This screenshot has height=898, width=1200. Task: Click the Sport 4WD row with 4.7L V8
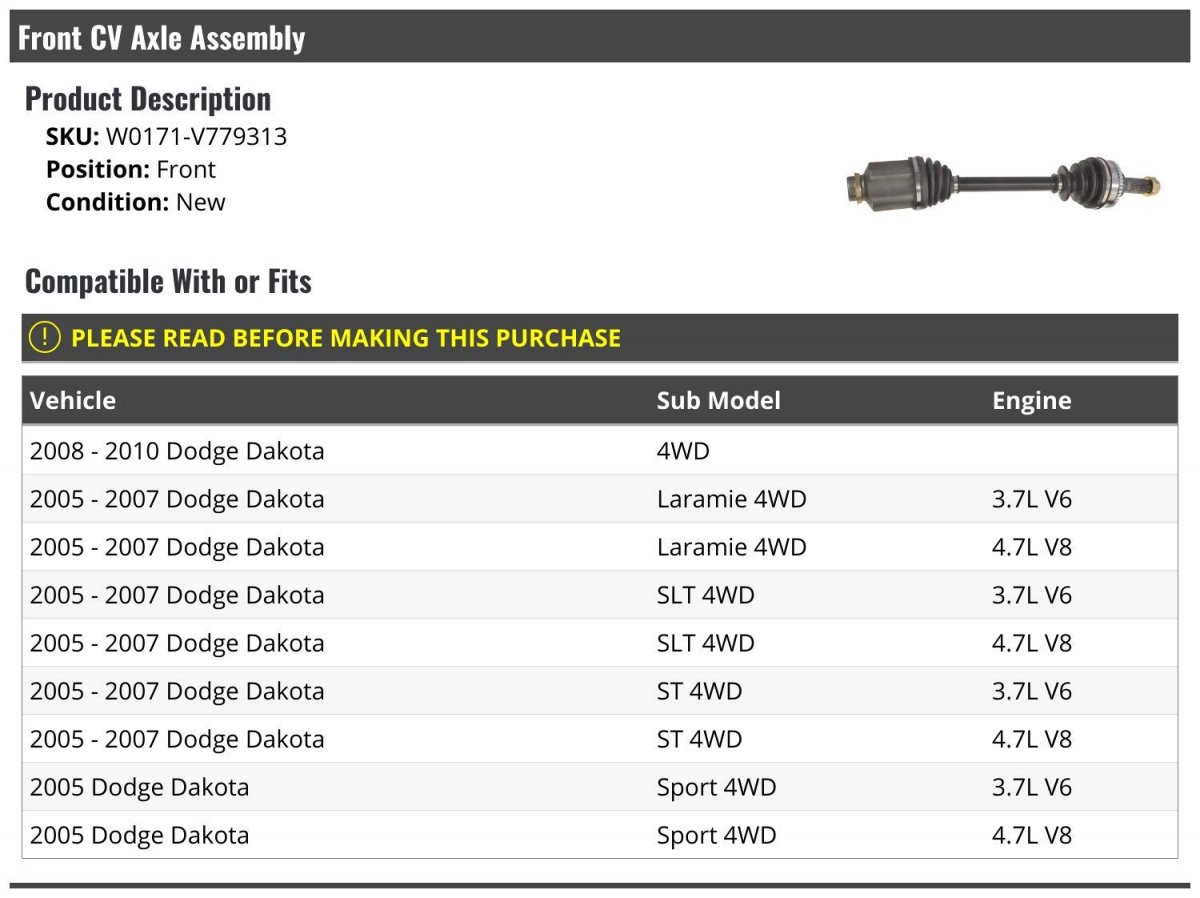click(600, 835)
